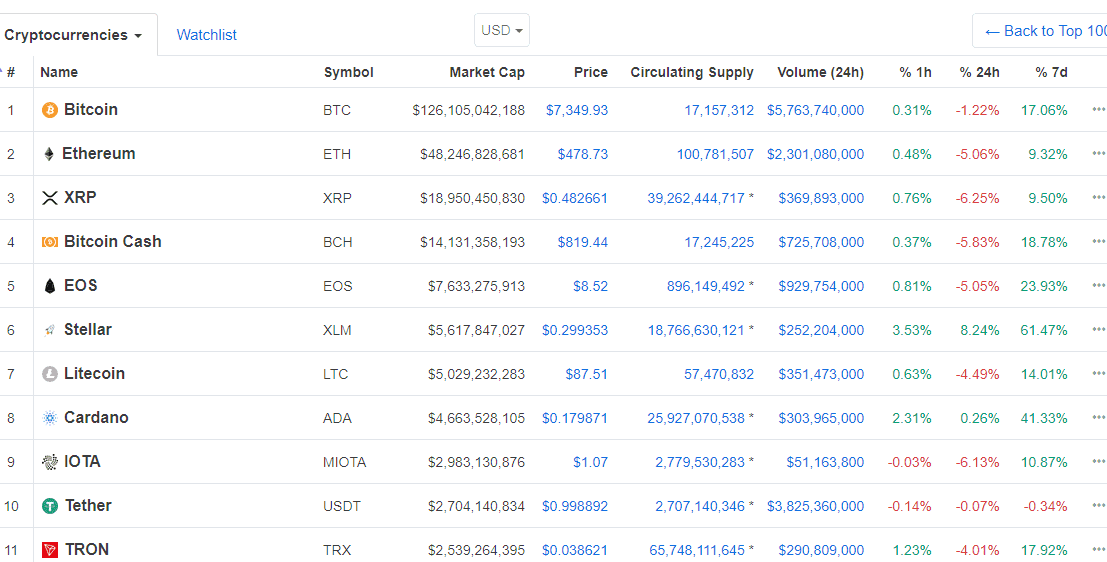Click the Bitcoin coin logo icon

(50, 110)
